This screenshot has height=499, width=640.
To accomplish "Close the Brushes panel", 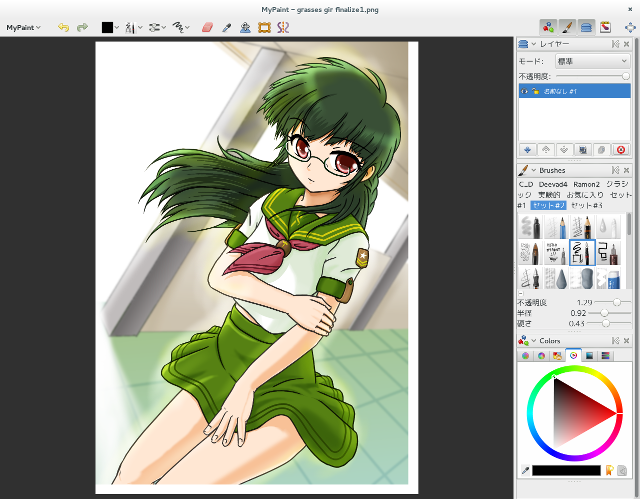I will click(x=627, y=170).
